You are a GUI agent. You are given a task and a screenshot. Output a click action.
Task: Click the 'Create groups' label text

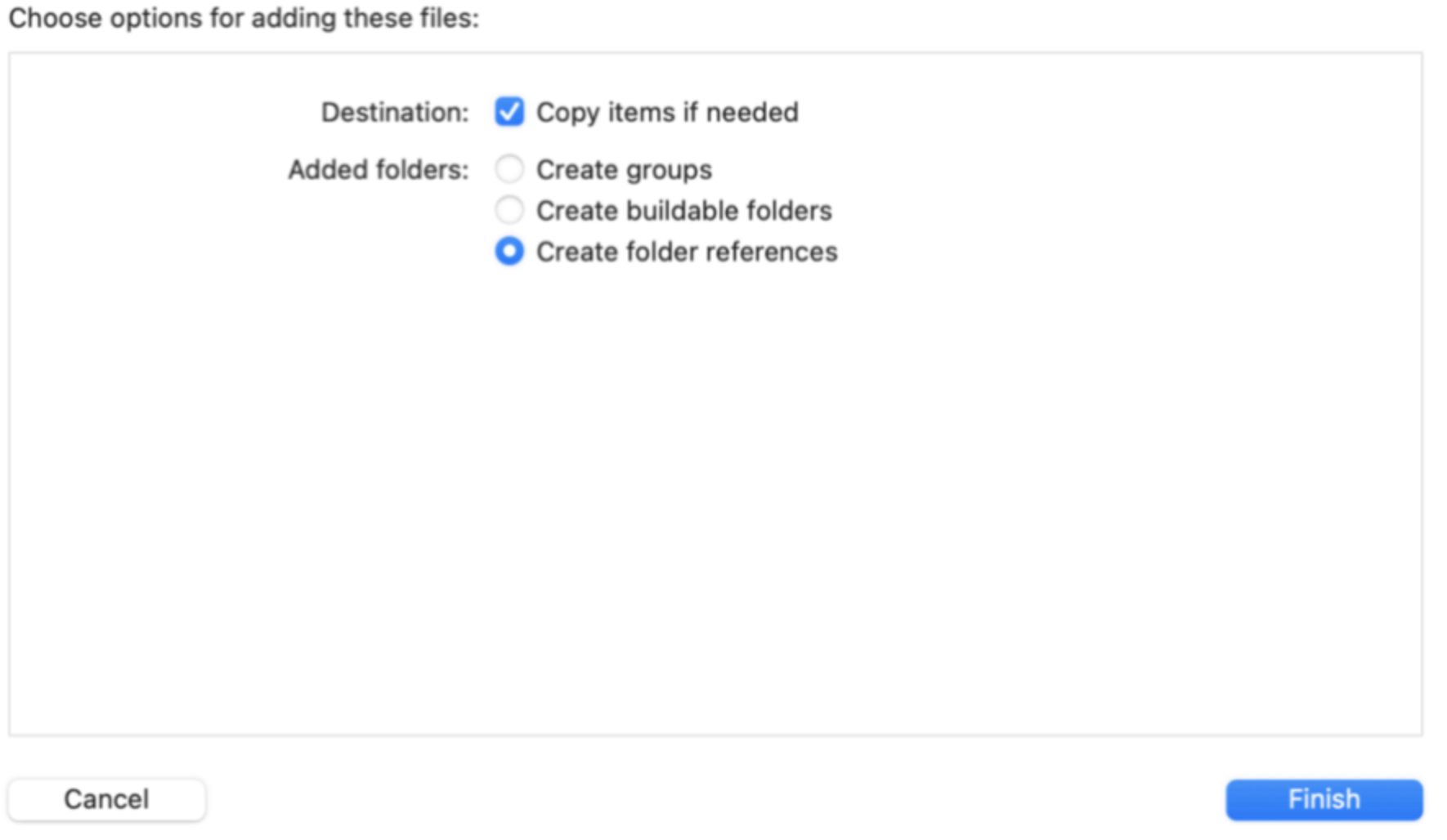[x=624, y=170]
